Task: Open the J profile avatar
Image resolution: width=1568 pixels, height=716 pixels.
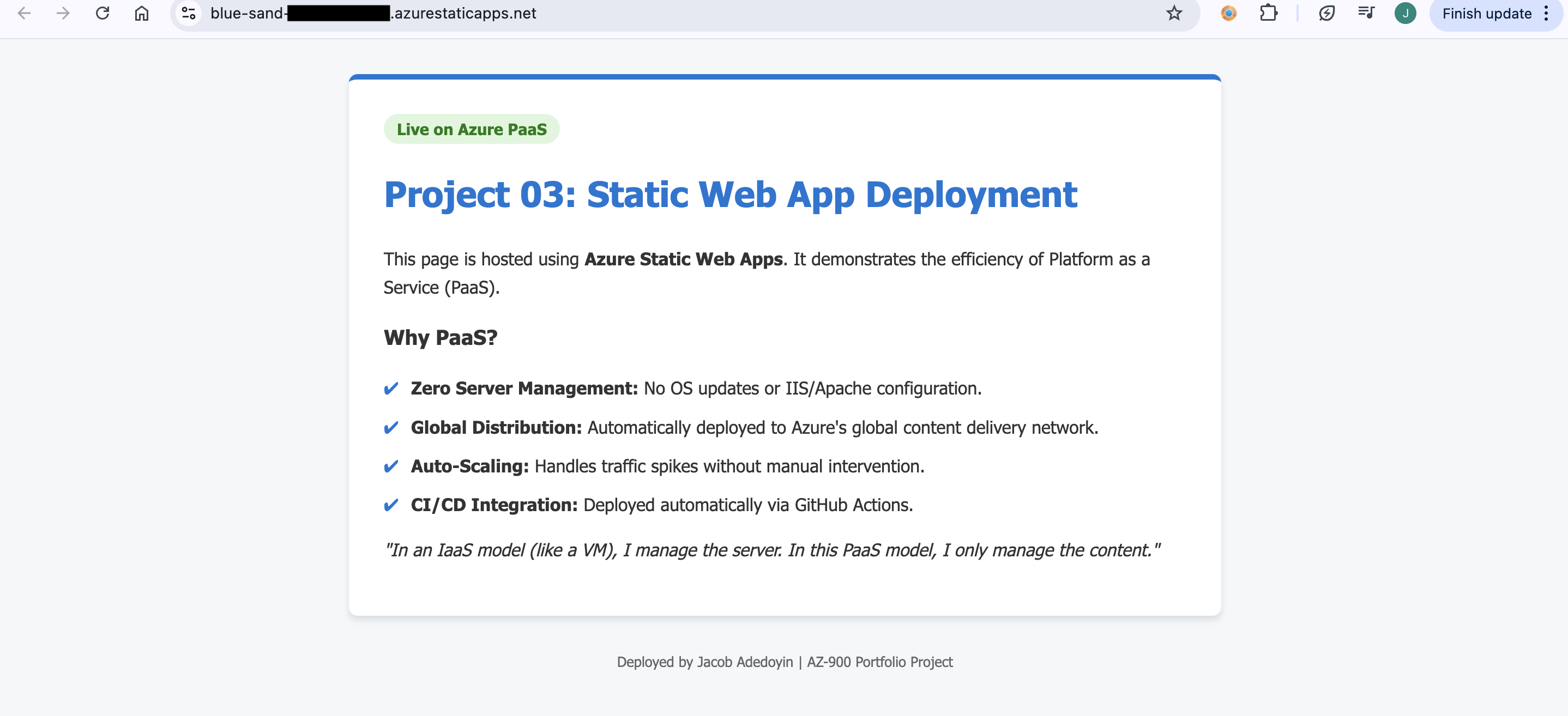Action: coord(1405,14)
